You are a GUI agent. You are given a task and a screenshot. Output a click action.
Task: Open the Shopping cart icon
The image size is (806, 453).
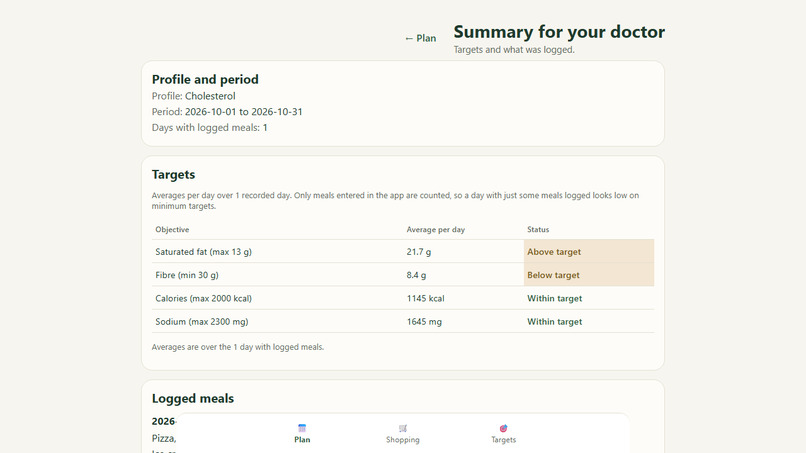tap(402, 428)
